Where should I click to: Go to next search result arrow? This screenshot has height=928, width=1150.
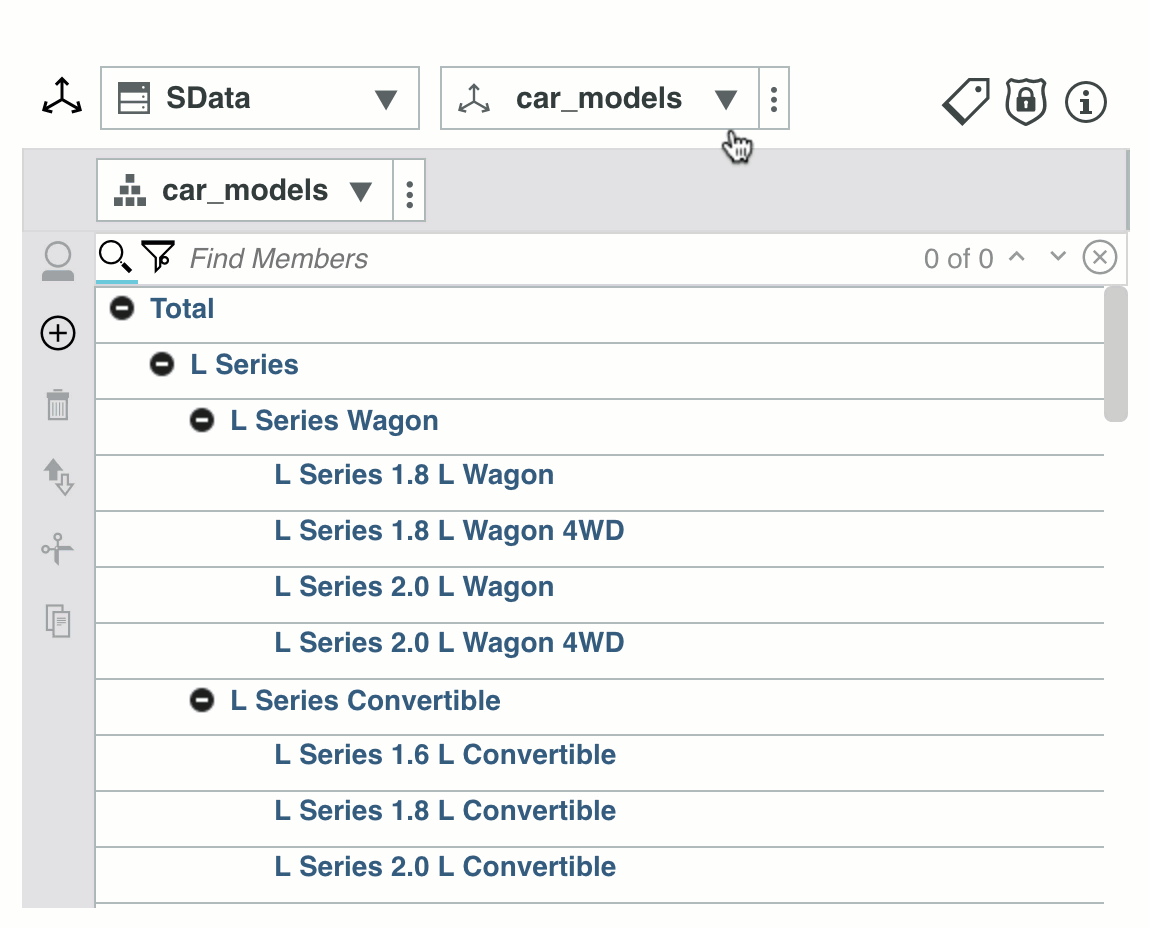click(1058, 257)
